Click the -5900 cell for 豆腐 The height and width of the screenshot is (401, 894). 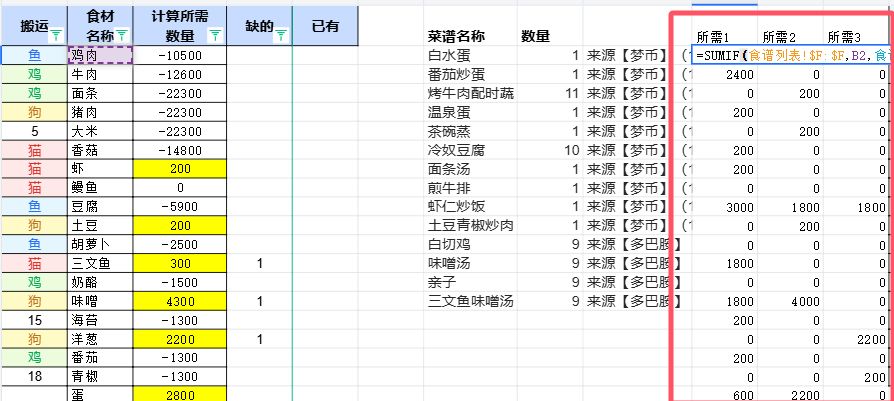click(180, 206)
